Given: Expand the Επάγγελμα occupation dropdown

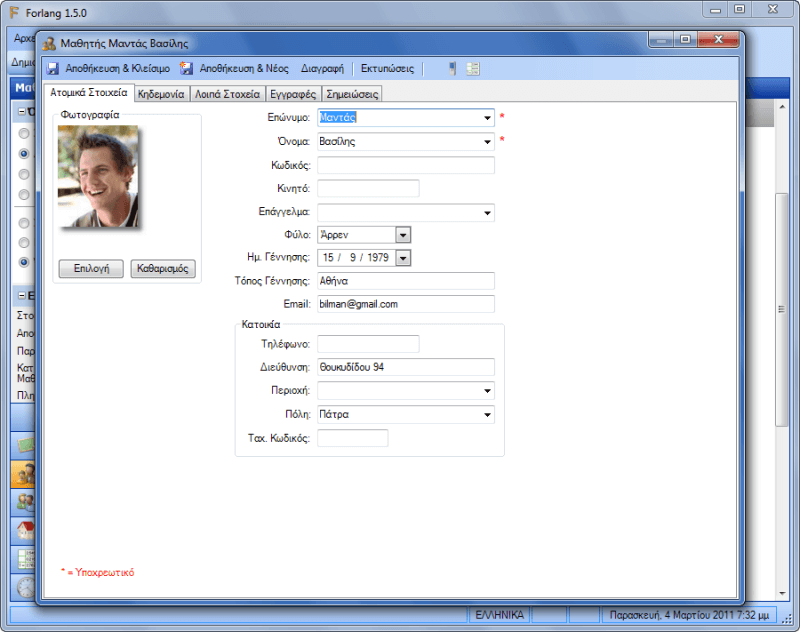Looking at the screenshot, I should click(x=487, y=212).
